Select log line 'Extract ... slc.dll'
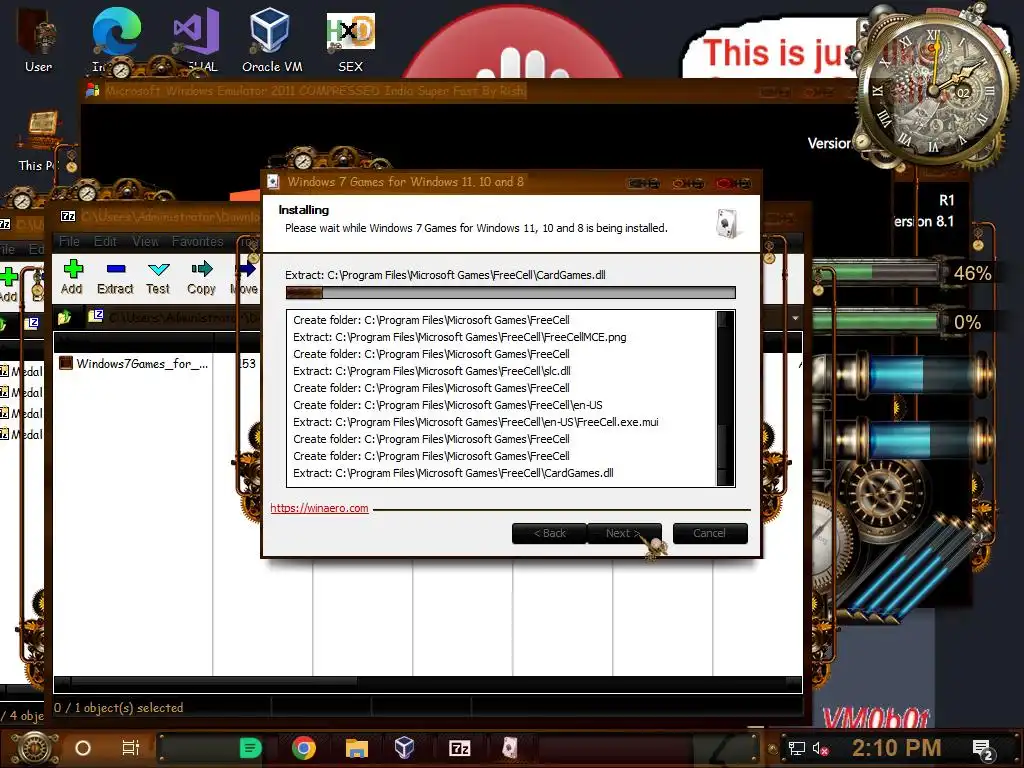1024x768 pixels. click(432, 371)
